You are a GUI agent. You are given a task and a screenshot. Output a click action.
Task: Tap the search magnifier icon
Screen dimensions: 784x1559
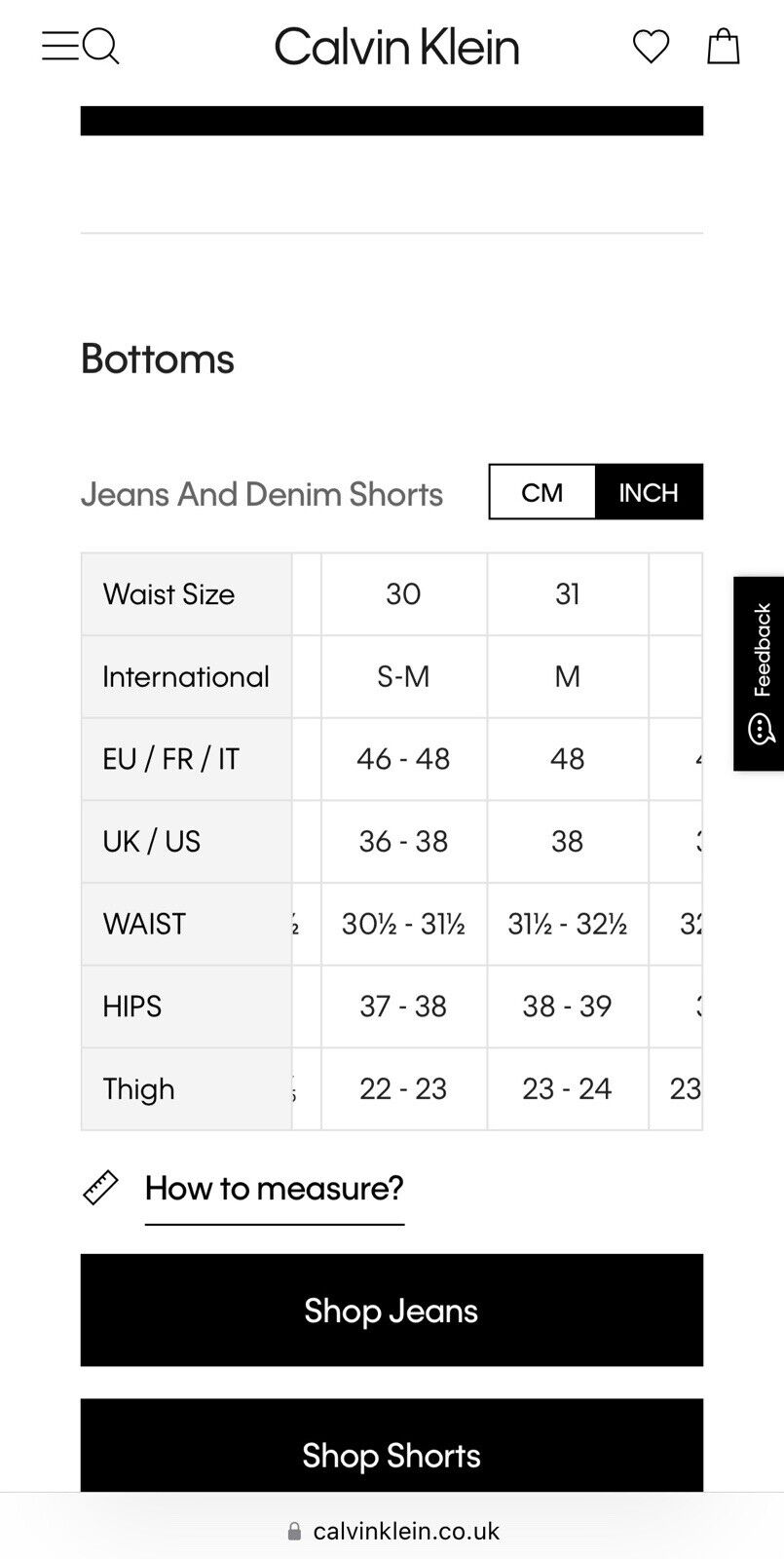pos(100,46)
